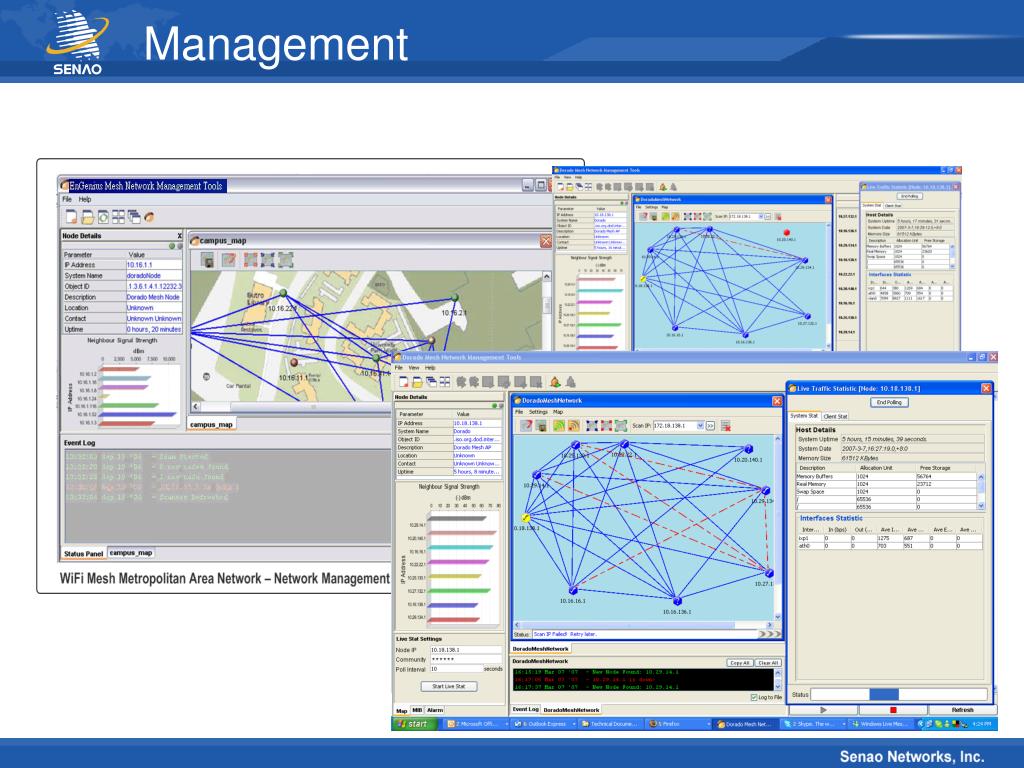Click the orange alarm bell icon in Dorado toolbar
The height and width of the screenshot is (768, 1024).
[555, 382]
